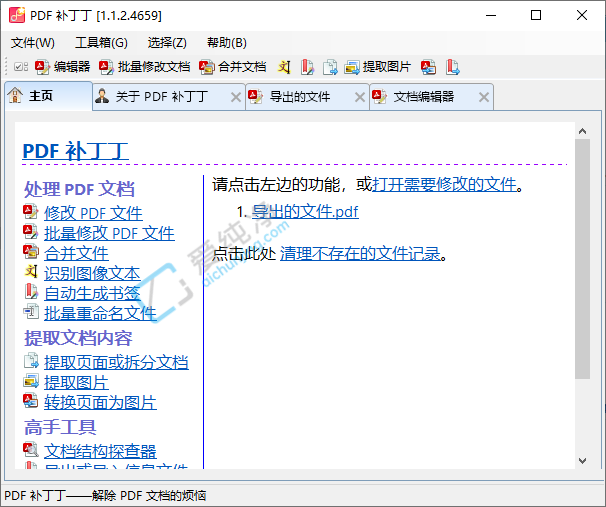Click the icon beside 自动生成书签
606x507 pixels.
[x=31, y=291]
